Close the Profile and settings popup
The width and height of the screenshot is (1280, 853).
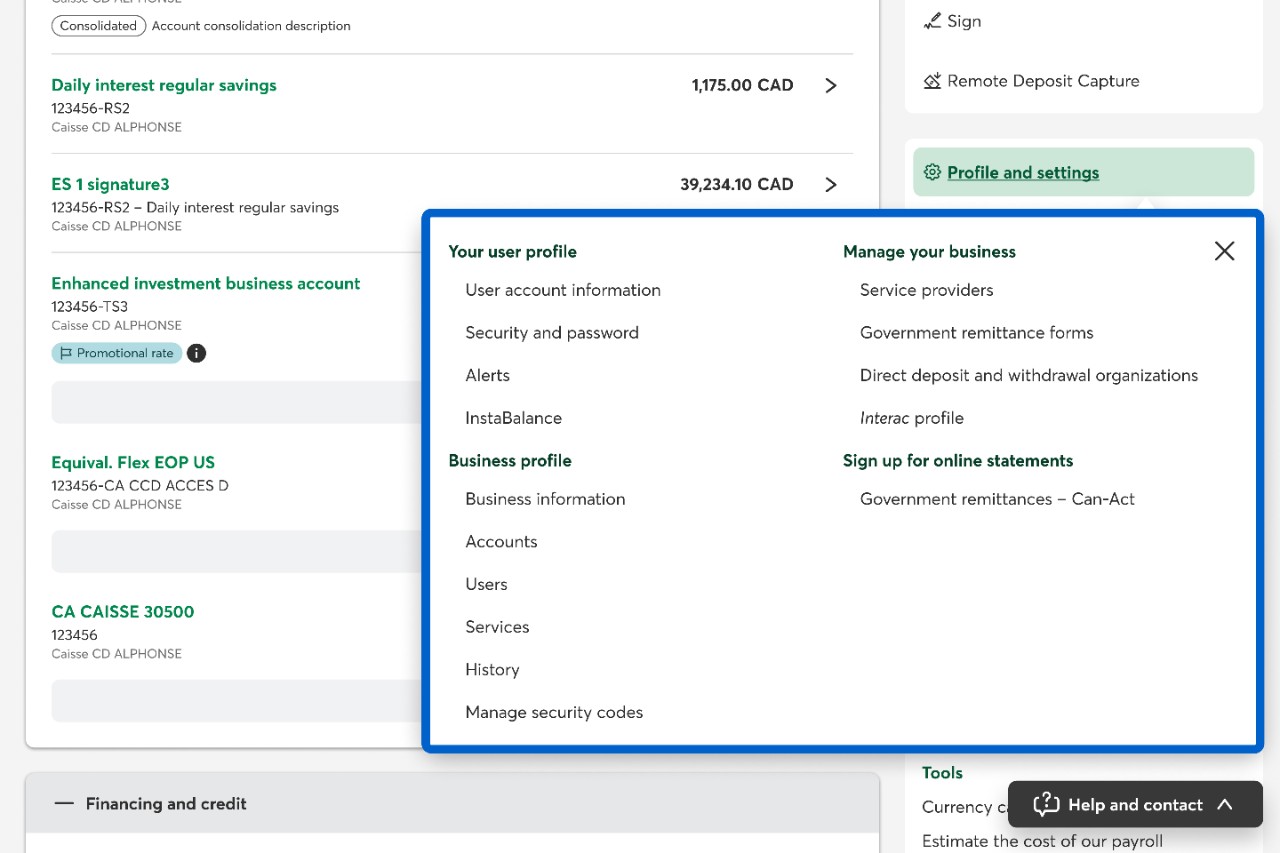pyautogui.click(x=1224, y=251)
